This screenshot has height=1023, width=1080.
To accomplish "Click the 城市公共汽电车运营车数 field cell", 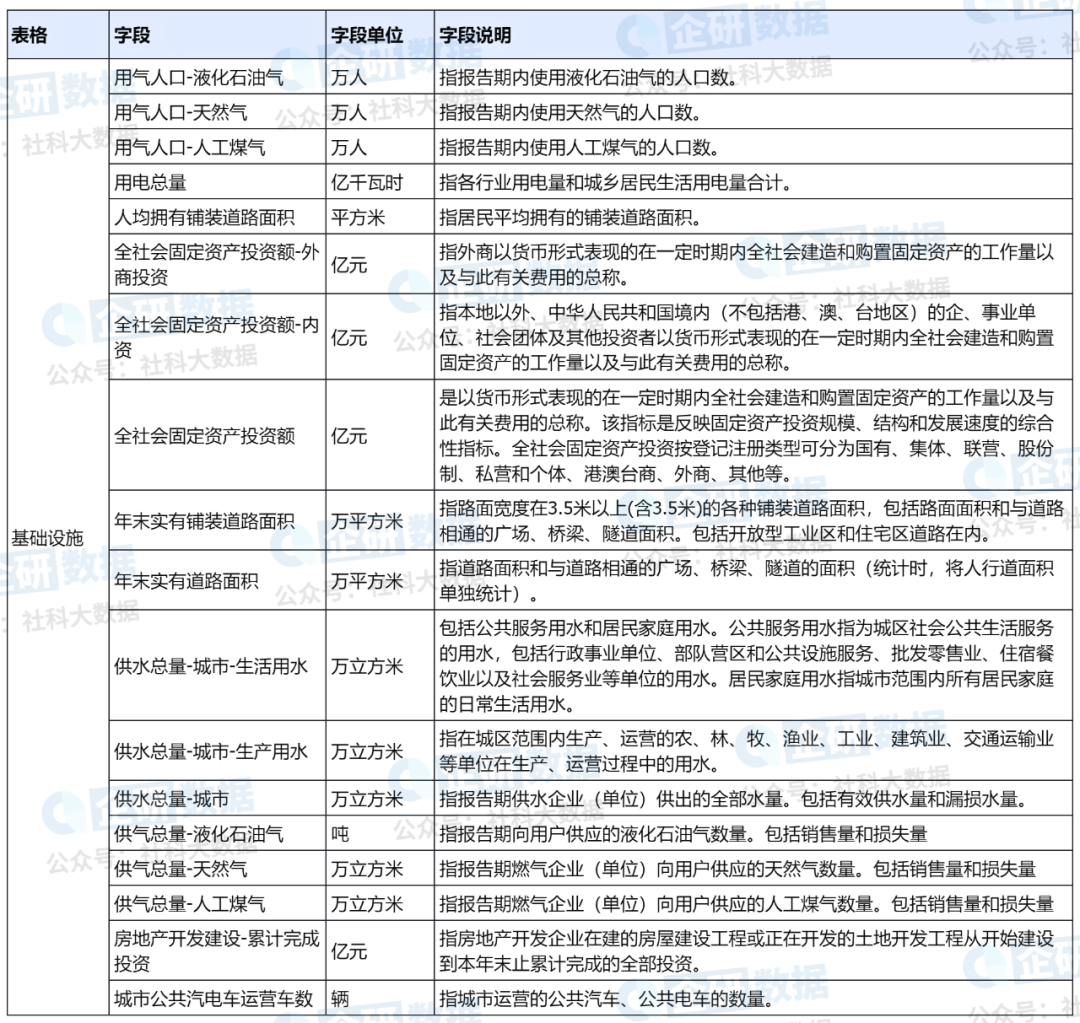I will coord(217,998).
